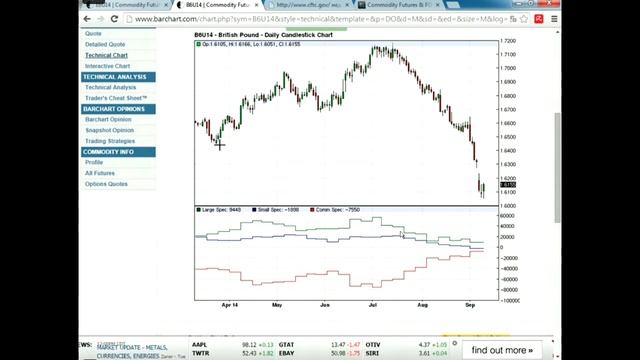Open the Technical Analysis sidebar link
The height and width of the screenshot is (360, 640).
pos(110,87)
